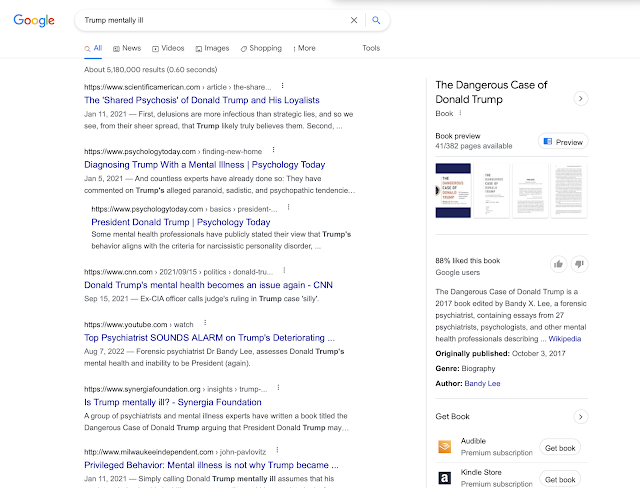This screenshot has height=488, width=640.
Task: Expand the Get Book section arrow
Action: [x=580, y=417]
